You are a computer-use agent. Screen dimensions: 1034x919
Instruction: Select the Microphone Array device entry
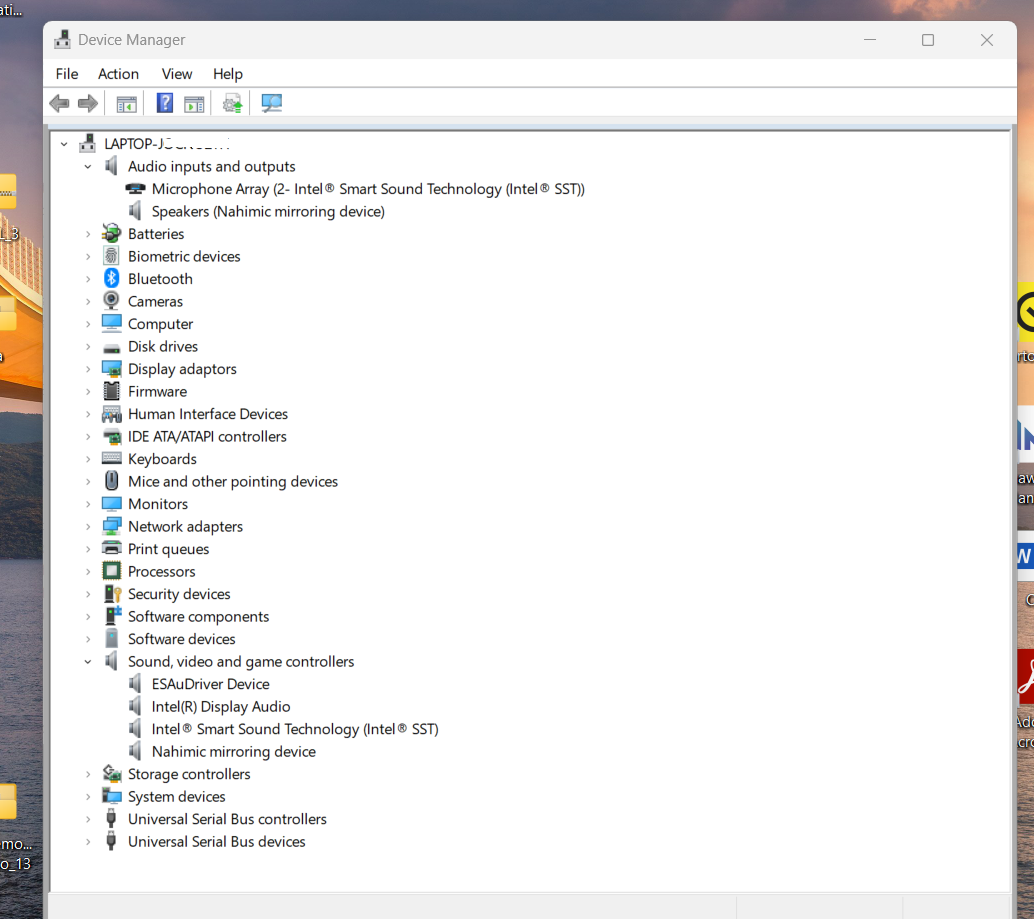(x=367, y=189)
